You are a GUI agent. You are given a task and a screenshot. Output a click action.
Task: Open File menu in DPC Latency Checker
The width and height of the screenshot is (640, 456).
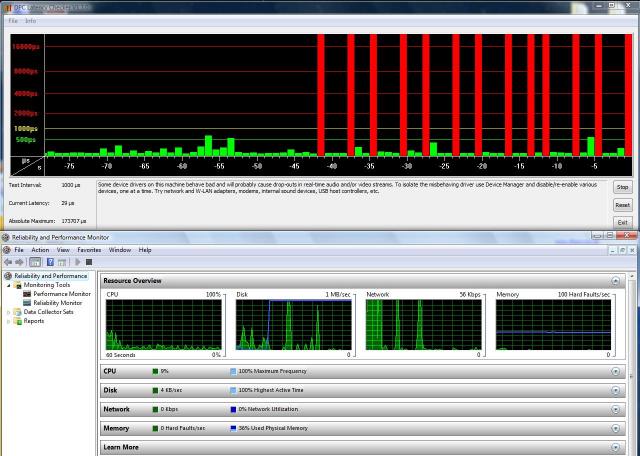coord(13,20)
